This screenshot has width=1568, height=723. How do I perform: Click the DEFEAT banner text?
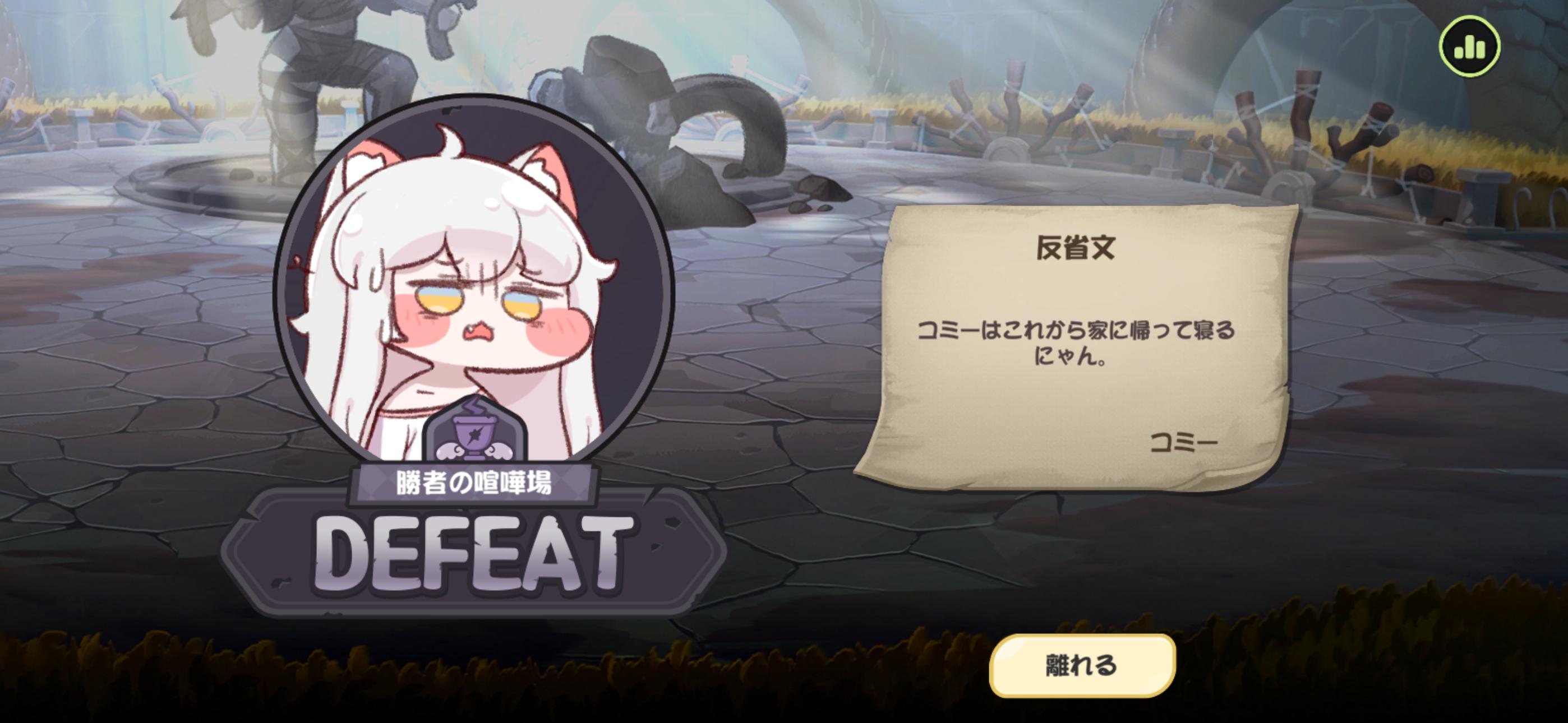[x=473, y=554]
